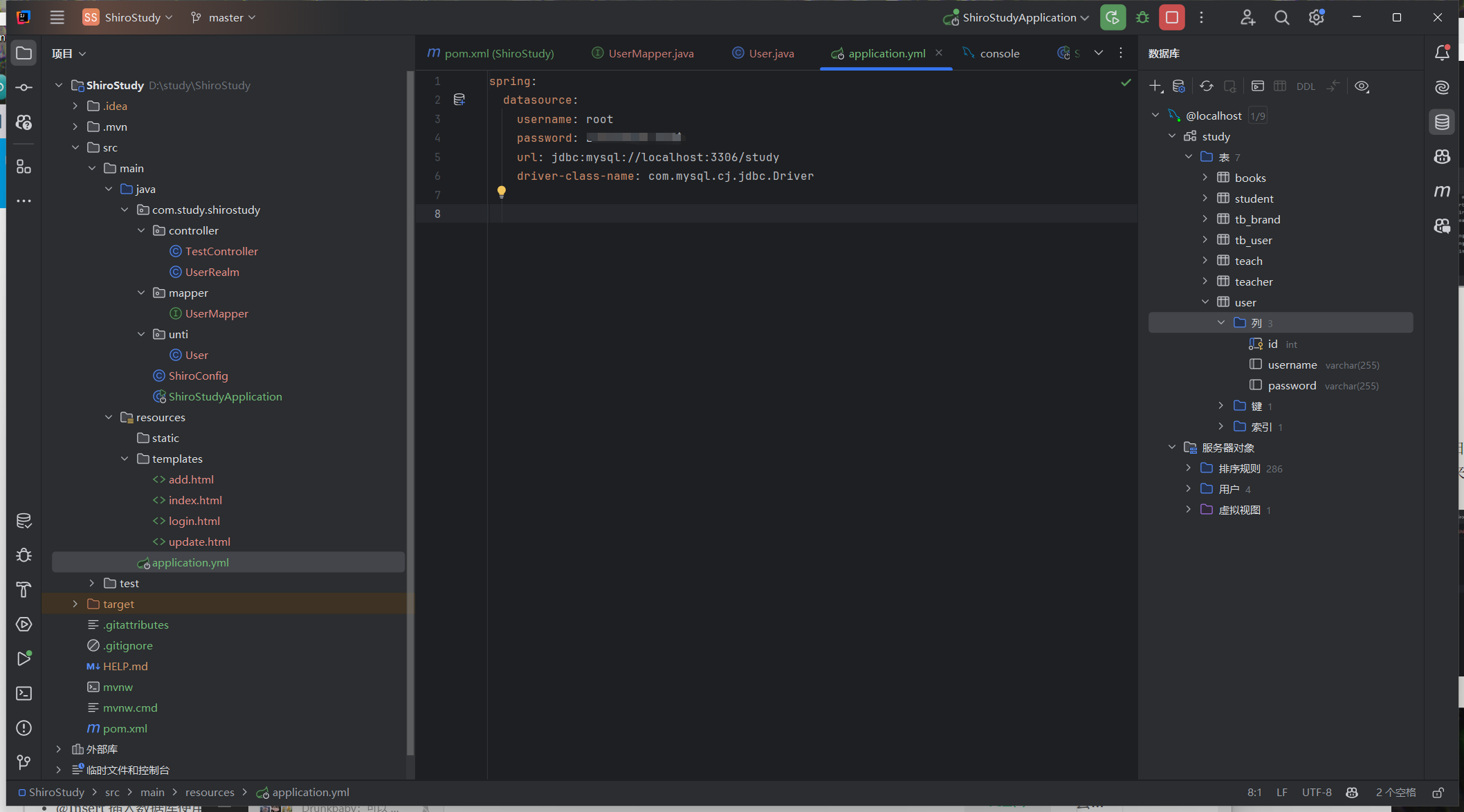Open Problems tool window icon
1464x812 pixels.
click(24, 728)
